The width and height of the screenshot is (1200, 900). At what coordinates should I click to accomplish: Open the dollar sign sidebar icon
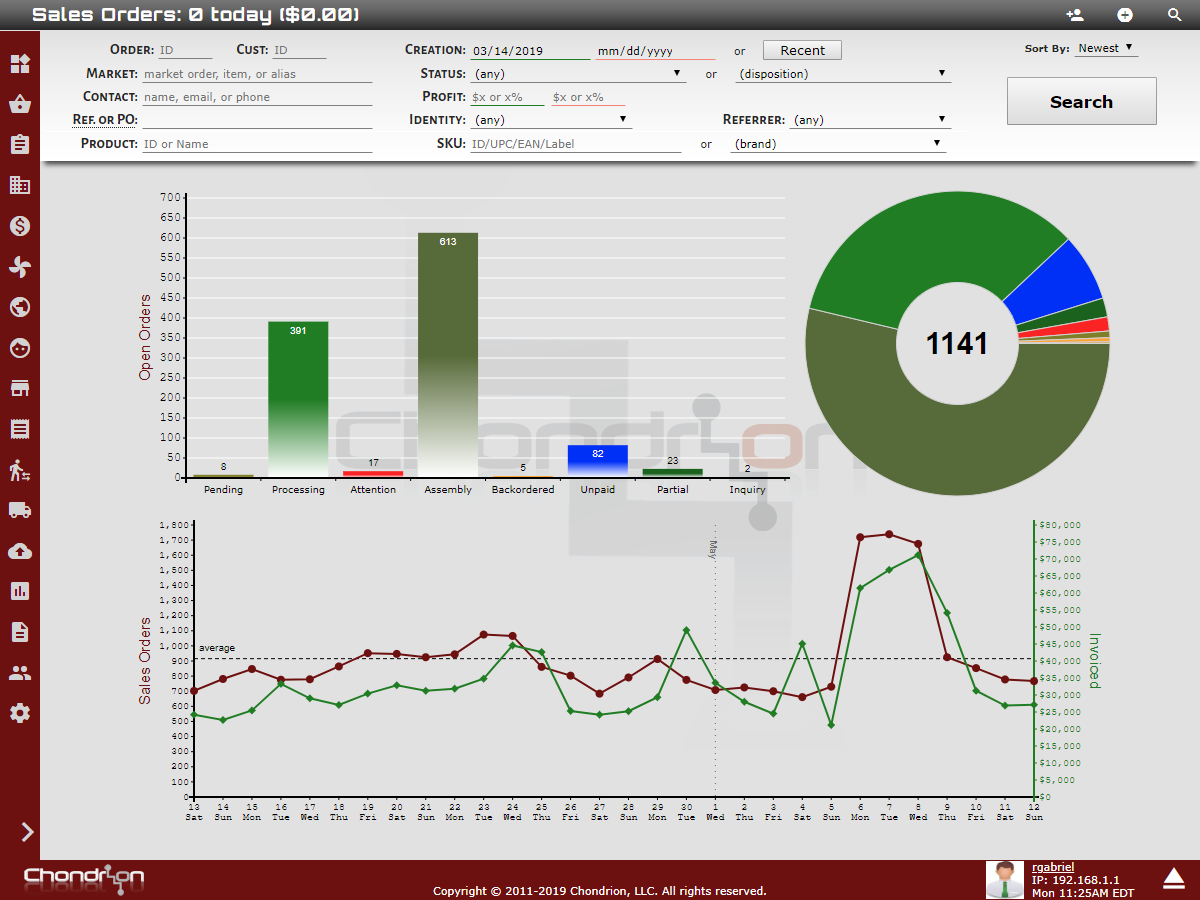19,226
